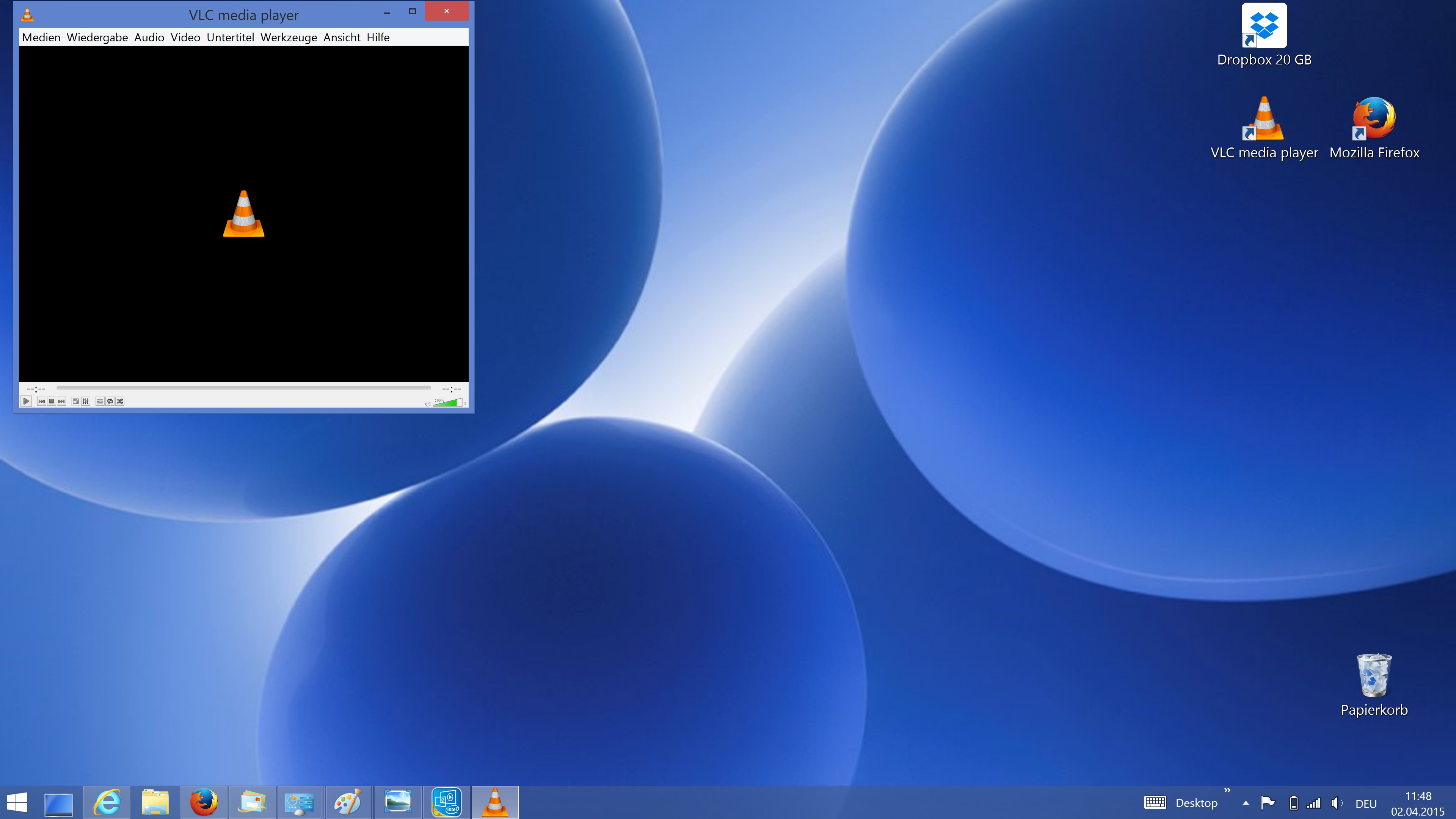
Task: Open Control Panel icon in taskbar
Action: coord(300,803)
